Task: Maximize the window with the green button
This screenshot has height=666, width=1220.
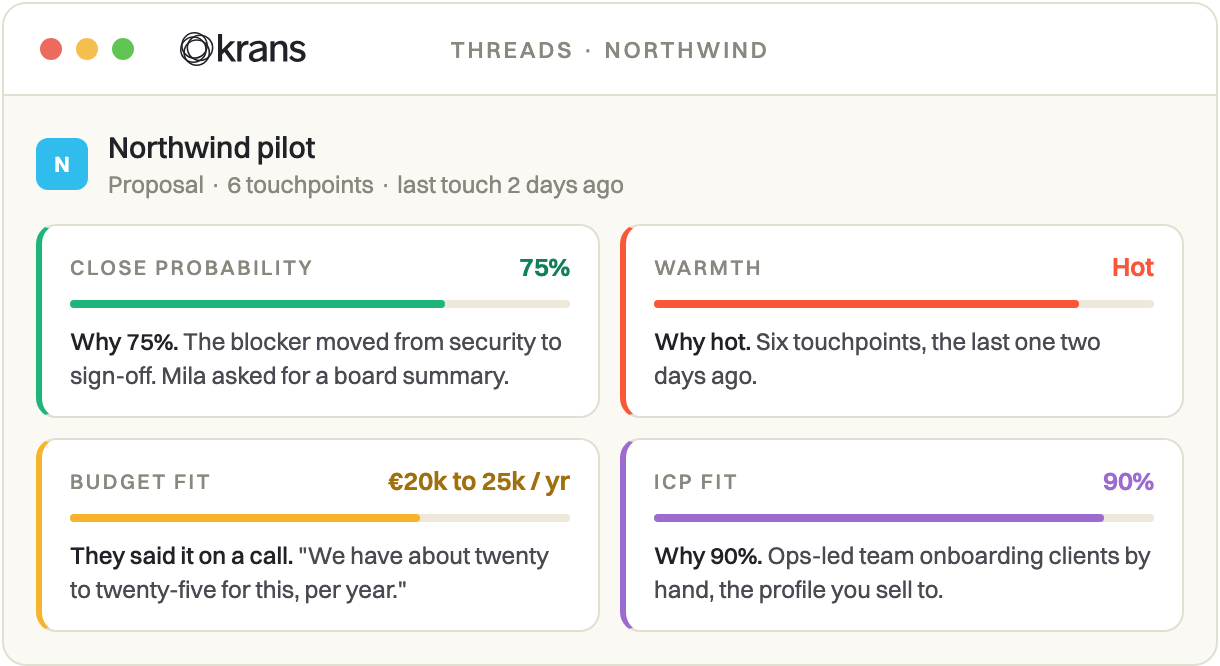Action: click(x=123, y=49)
